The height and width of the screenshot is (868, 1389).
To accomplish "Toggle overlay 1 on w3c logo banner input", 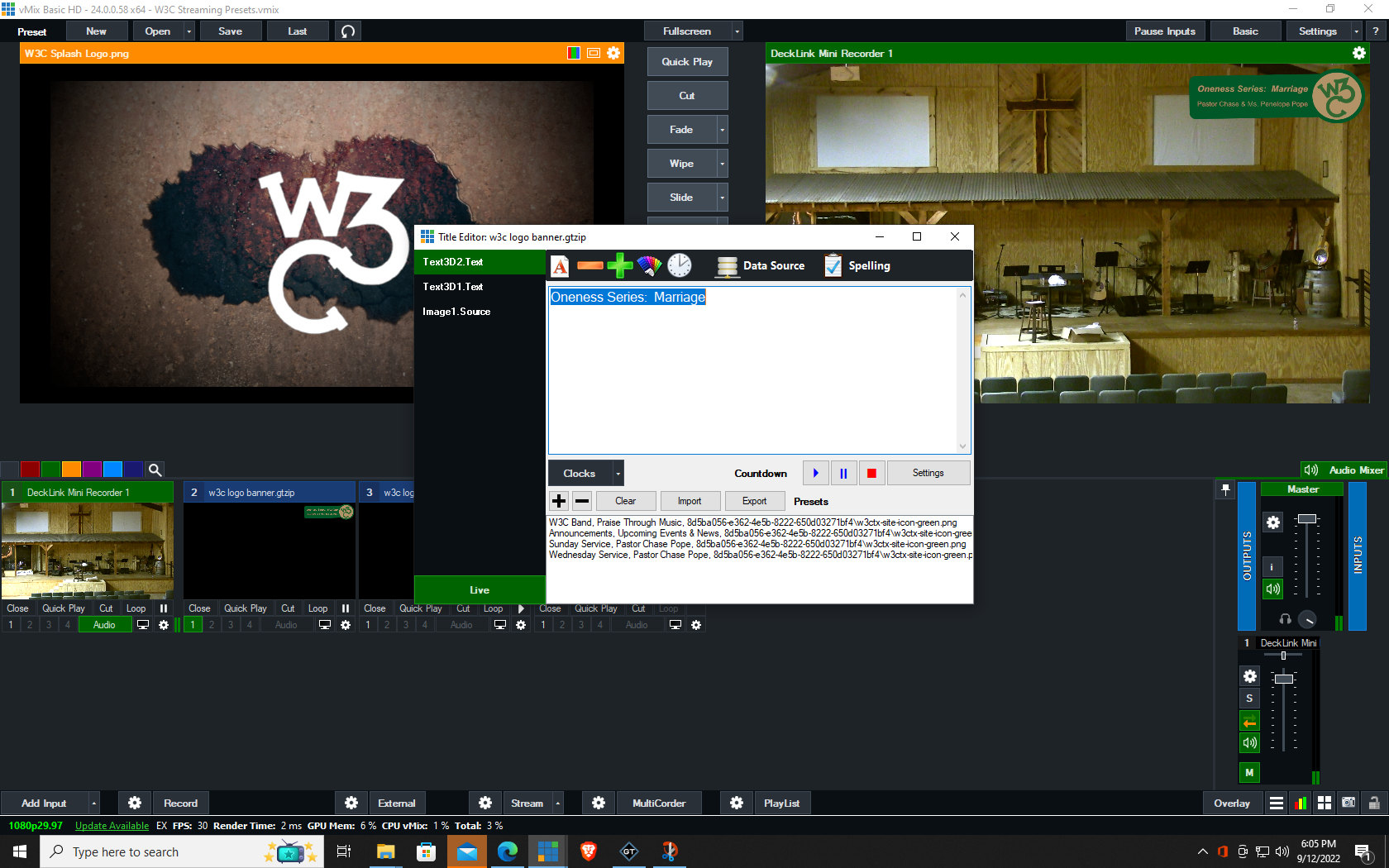I will [x=193, y=625].
